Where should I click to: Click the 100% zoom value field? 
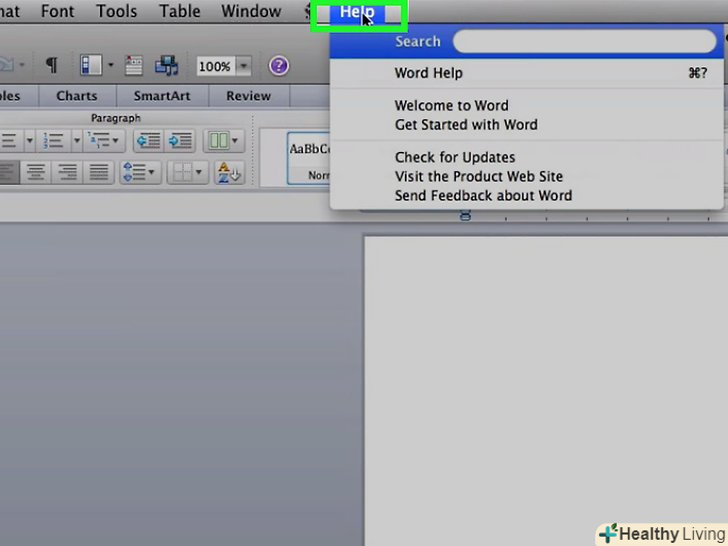coord(215,66)
